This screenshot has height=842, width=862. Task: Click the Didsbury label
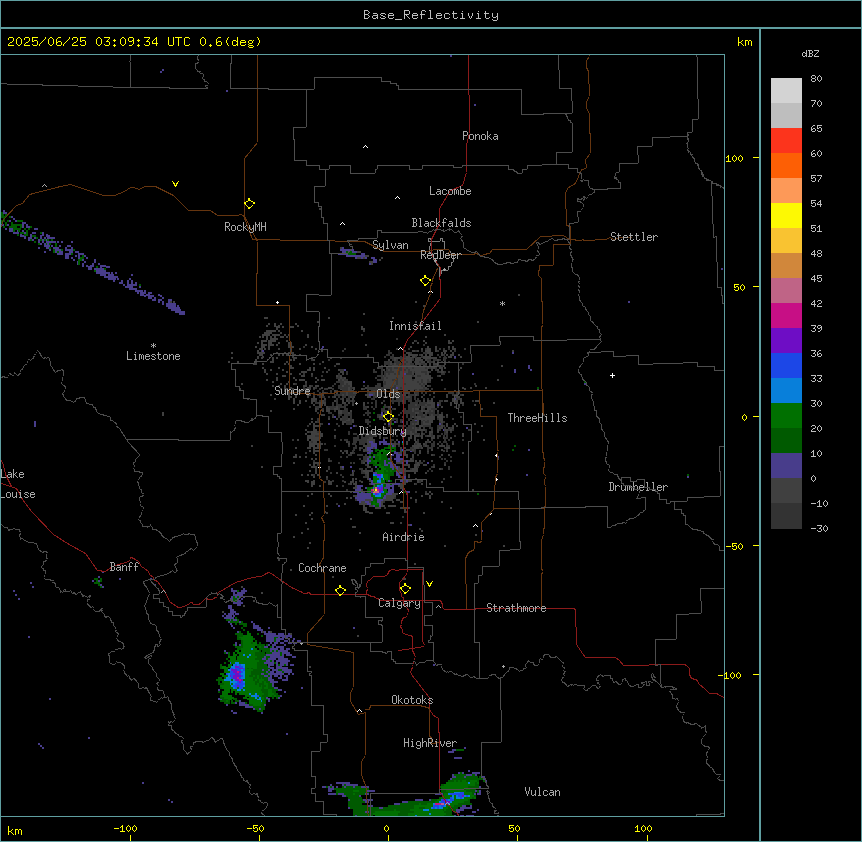pyautogui.click(x=383, y=431)
